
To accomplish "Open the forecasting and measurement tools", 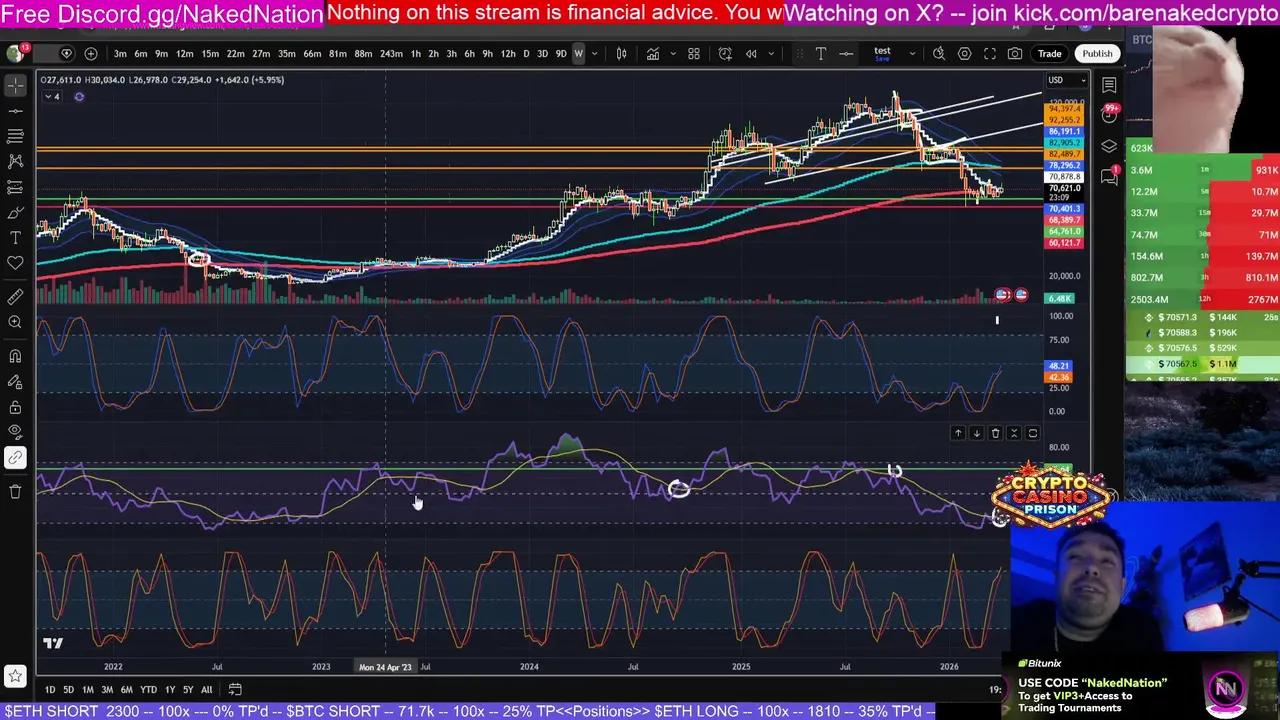I will click(x=15, y=187).
